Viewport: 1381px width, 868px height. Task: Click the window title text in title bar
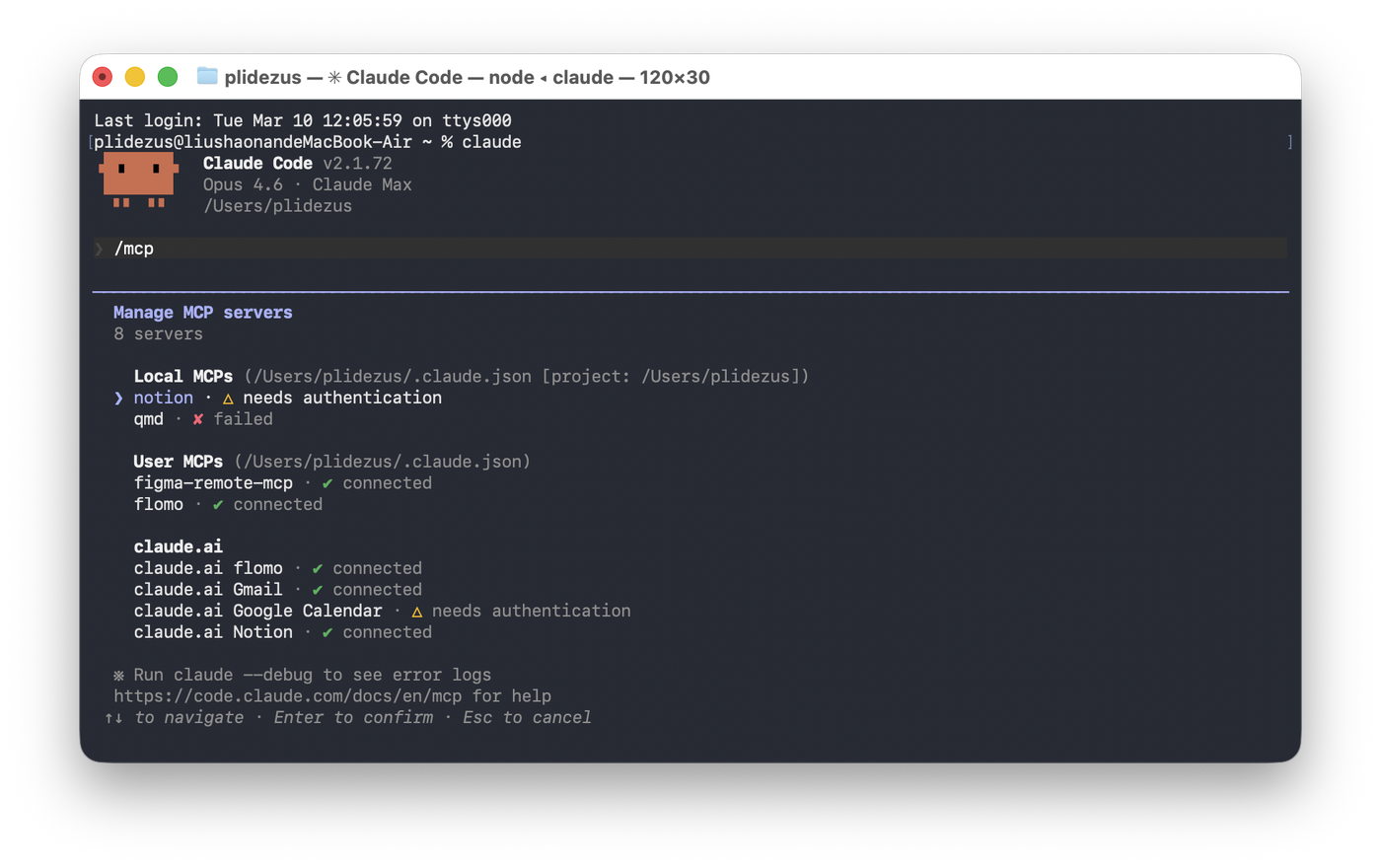click(x=467, y=77)
